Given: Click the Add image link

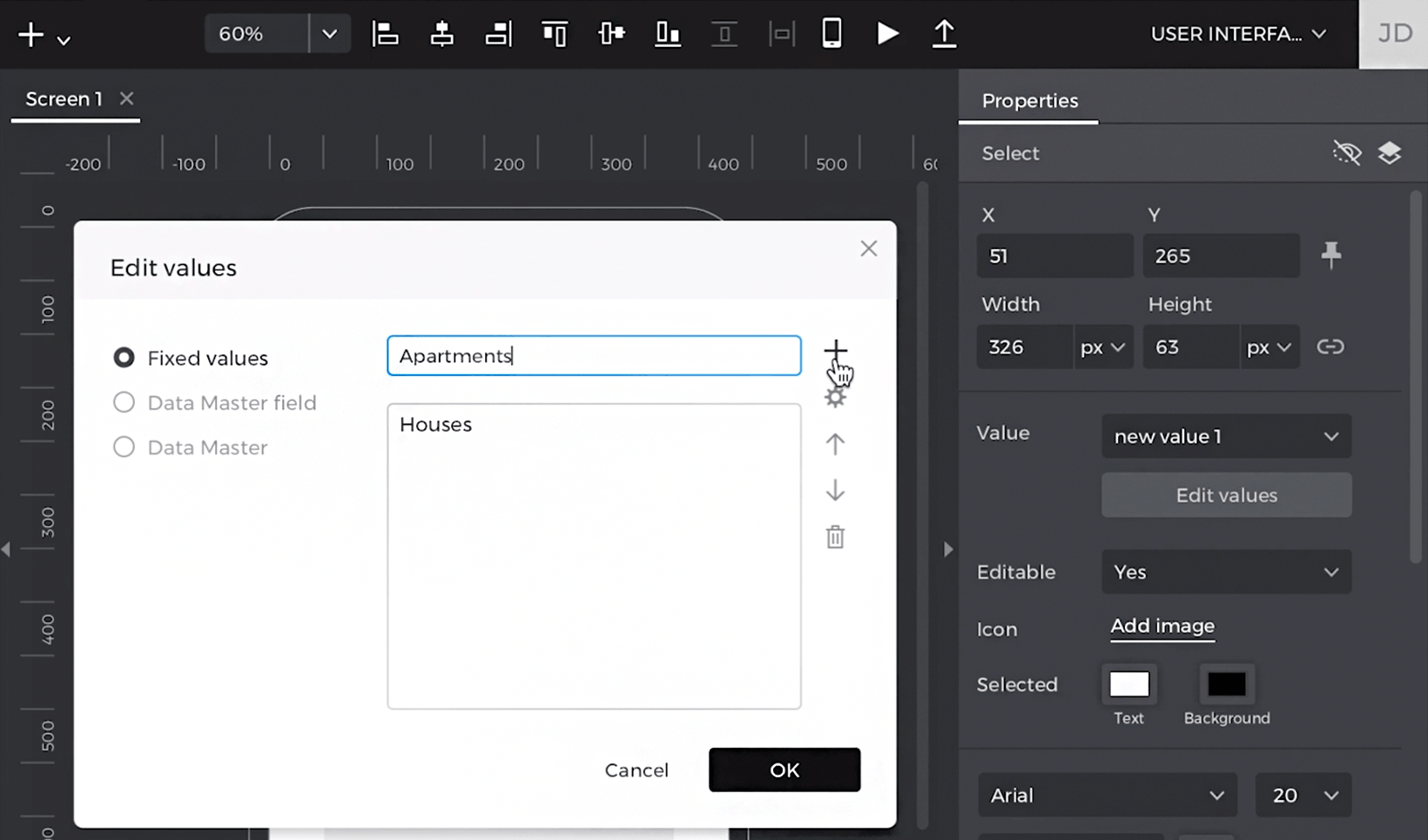Looking at the screenshot, I should tap(1162, 626).
